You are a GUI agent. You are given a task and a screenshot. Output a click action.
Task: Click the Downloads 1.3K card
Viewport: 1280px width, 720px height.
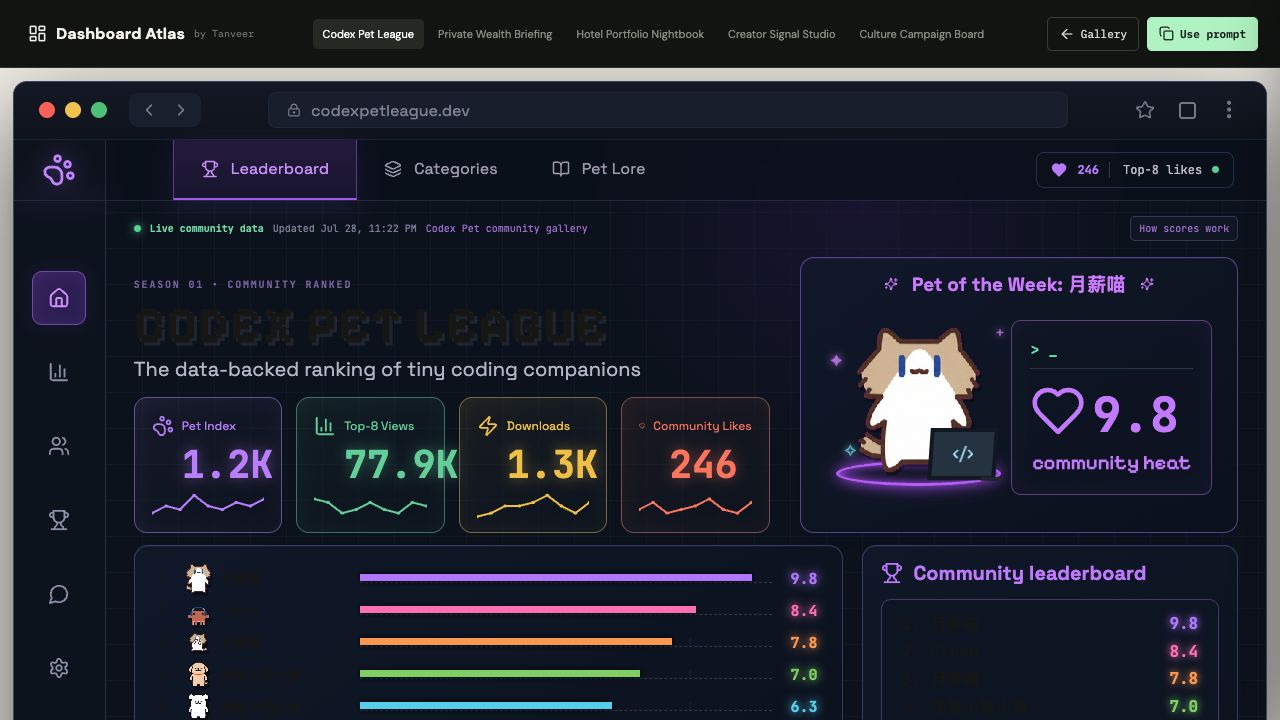pyautogui.click(x=533, y=465)
